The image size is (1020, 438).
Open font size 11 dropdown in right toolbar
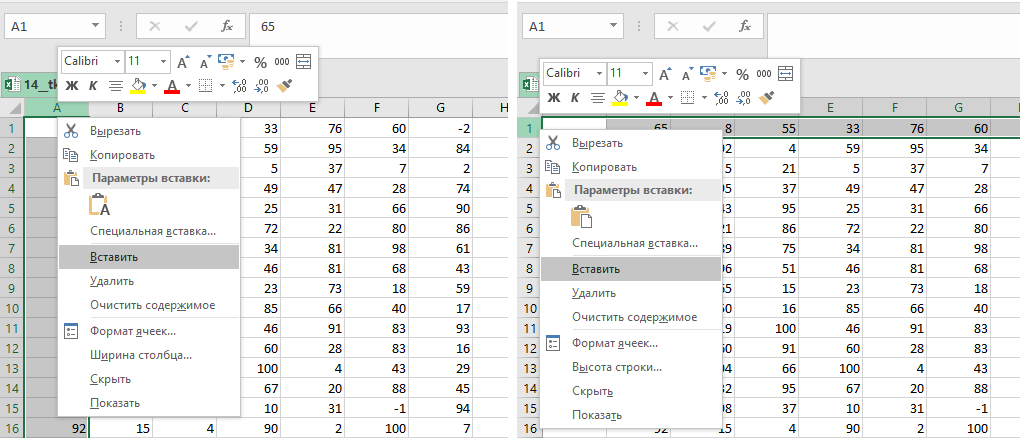[x=644, y=73]
